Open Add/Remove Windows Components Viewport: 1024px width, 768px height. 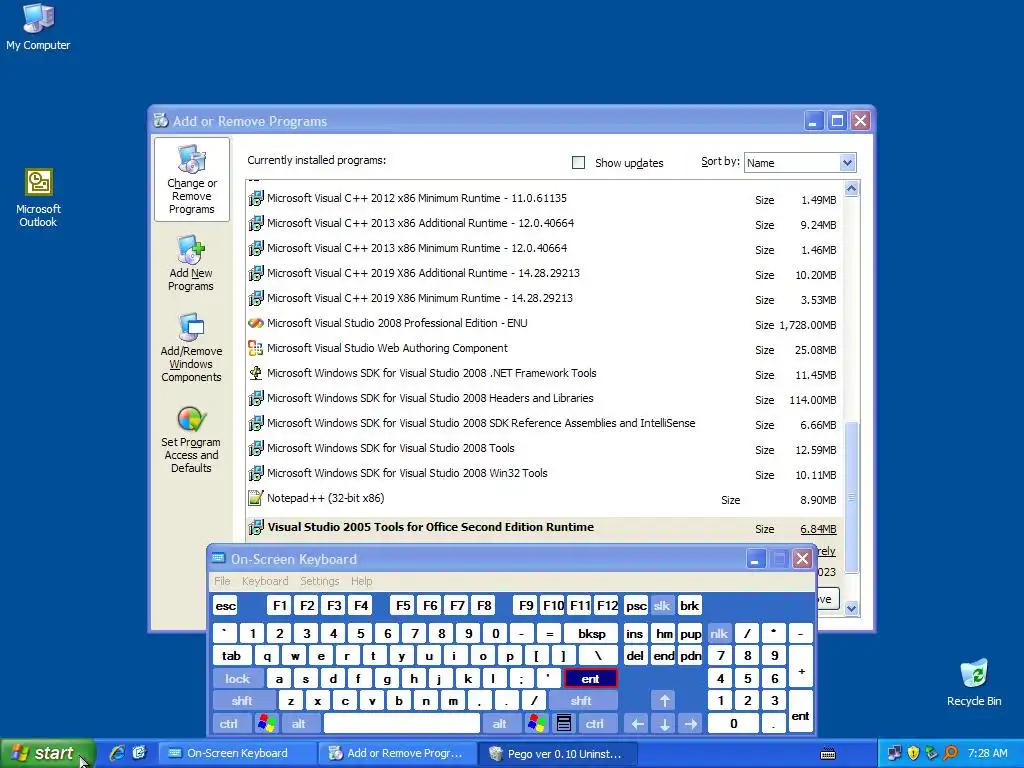click(191, 348)
